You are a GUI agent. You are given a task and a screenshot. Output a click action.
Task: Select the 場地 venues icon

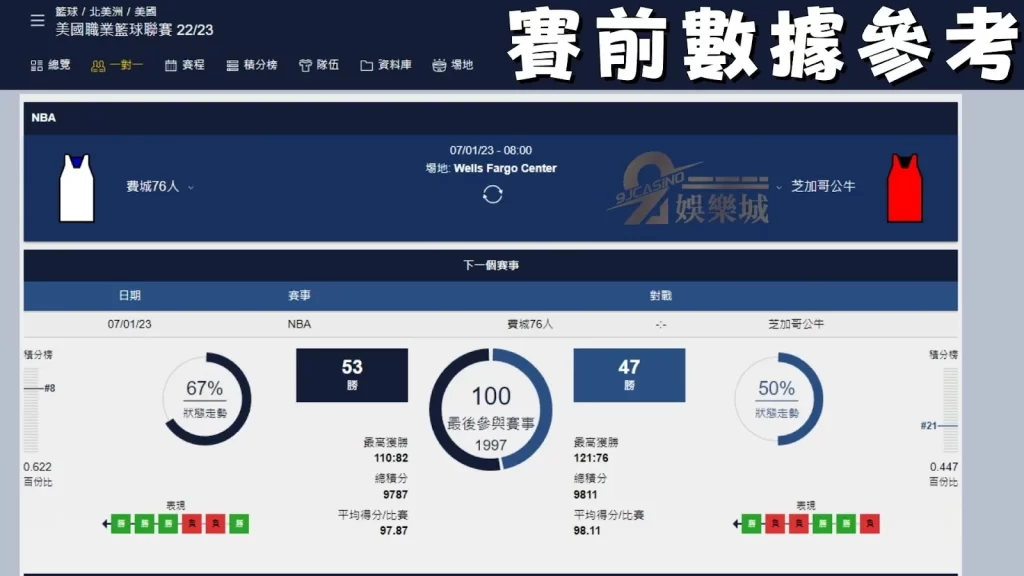[x=450, y=65]
